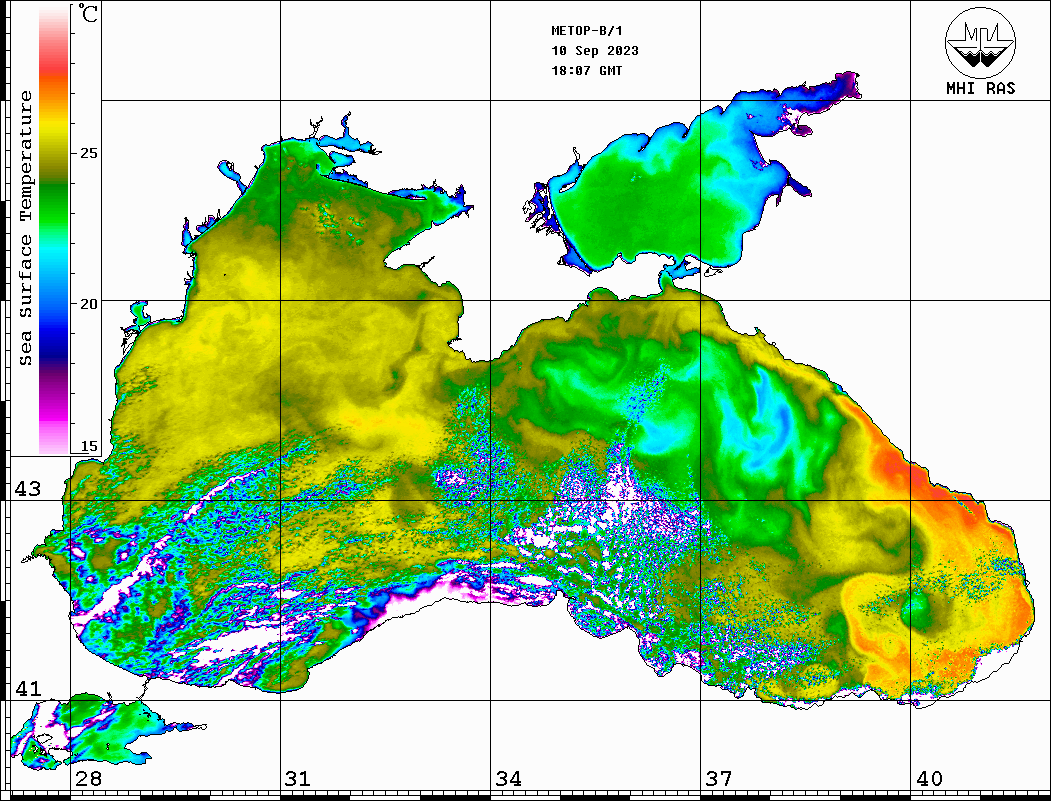1051x801 pixels.
Task: Click the 10 Sep 2023 date text
Action: [595, 51]
